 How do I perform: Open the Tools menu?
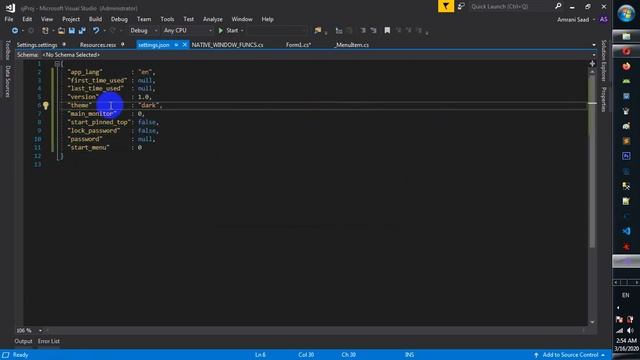tap(167, 19)
